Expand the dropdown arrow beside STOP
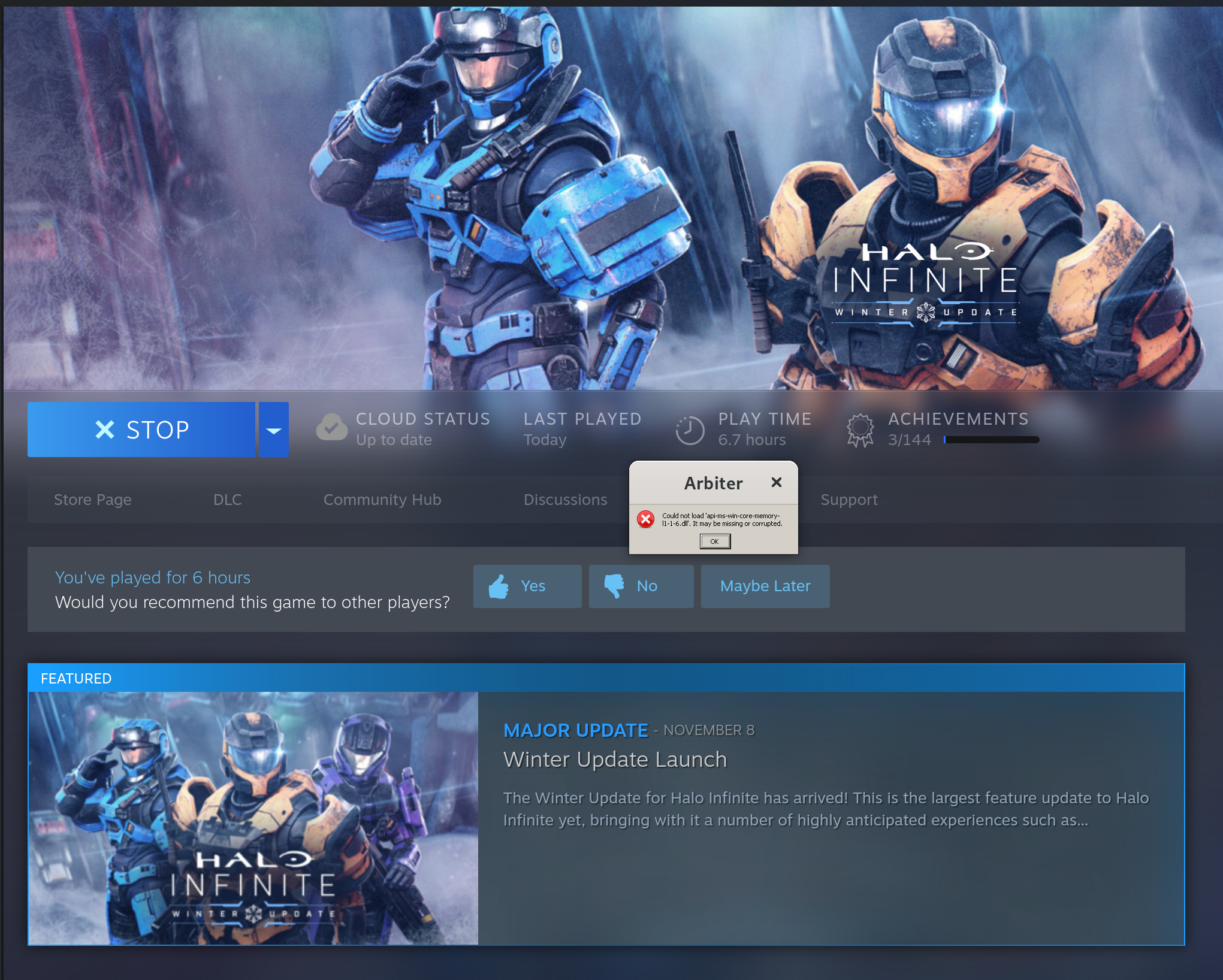The width and height of the screenshot is (1223, 980). click(274, 429)
